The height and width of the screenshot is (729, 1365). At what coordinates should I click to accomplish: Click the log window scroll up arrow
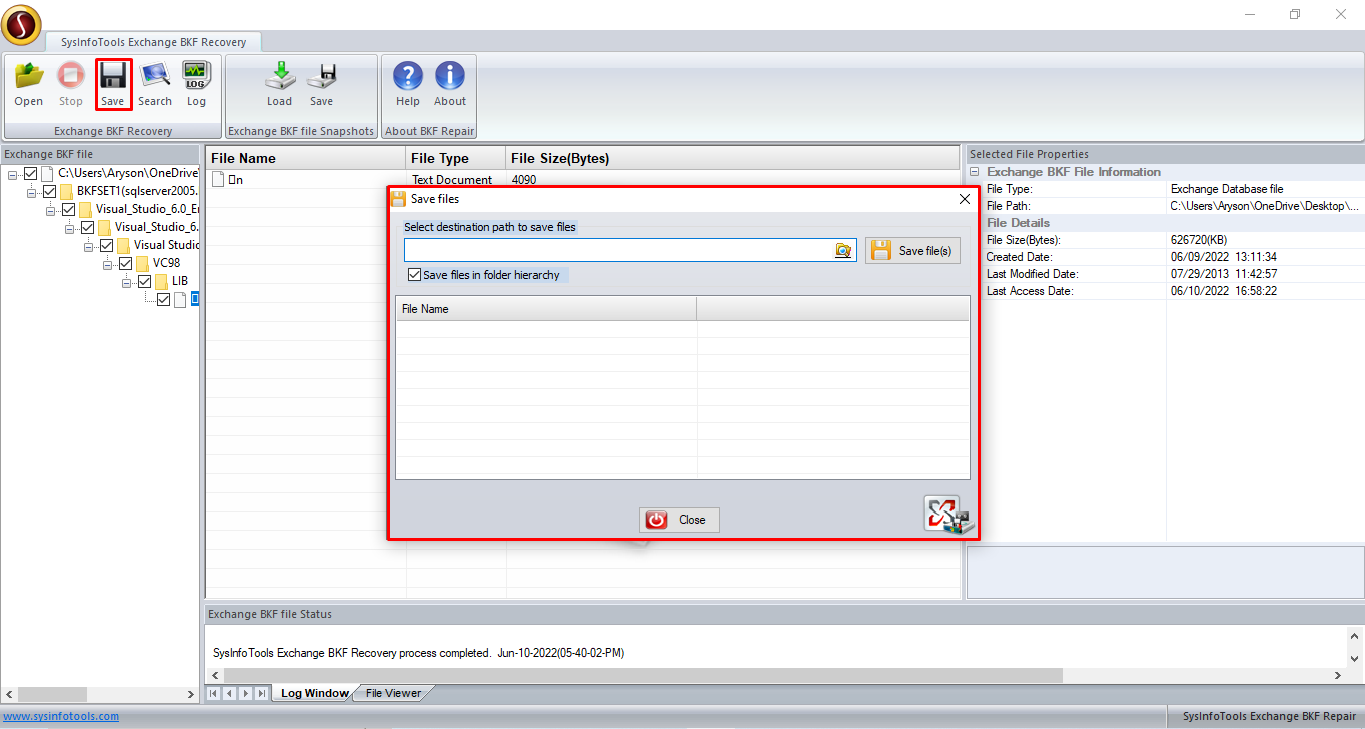pos(1355,635)
